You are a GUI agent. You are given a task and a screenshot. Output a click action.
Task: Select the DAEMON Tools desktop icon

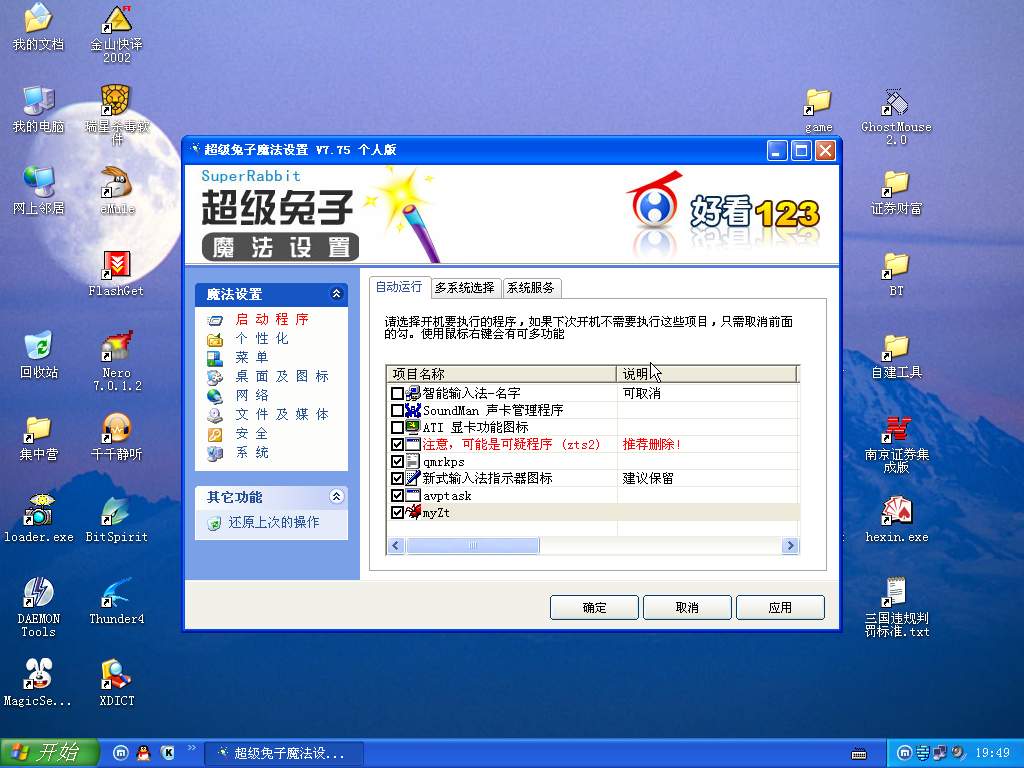(38, 607)
